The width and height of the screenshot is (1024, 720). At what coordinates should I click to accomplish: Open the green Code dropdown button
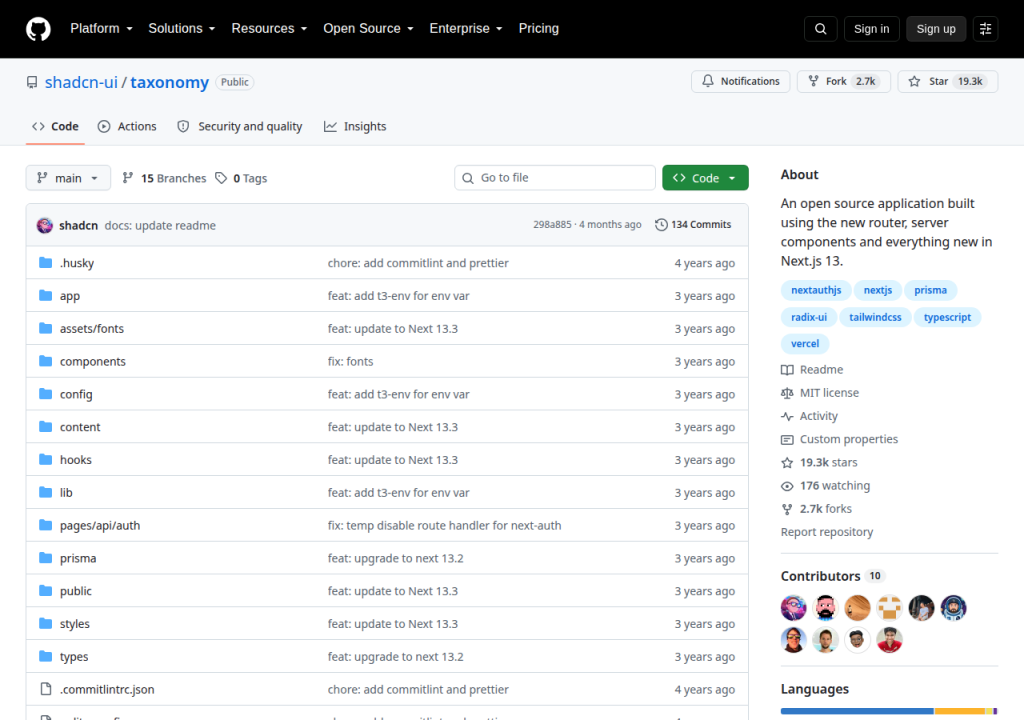(705, 178)
